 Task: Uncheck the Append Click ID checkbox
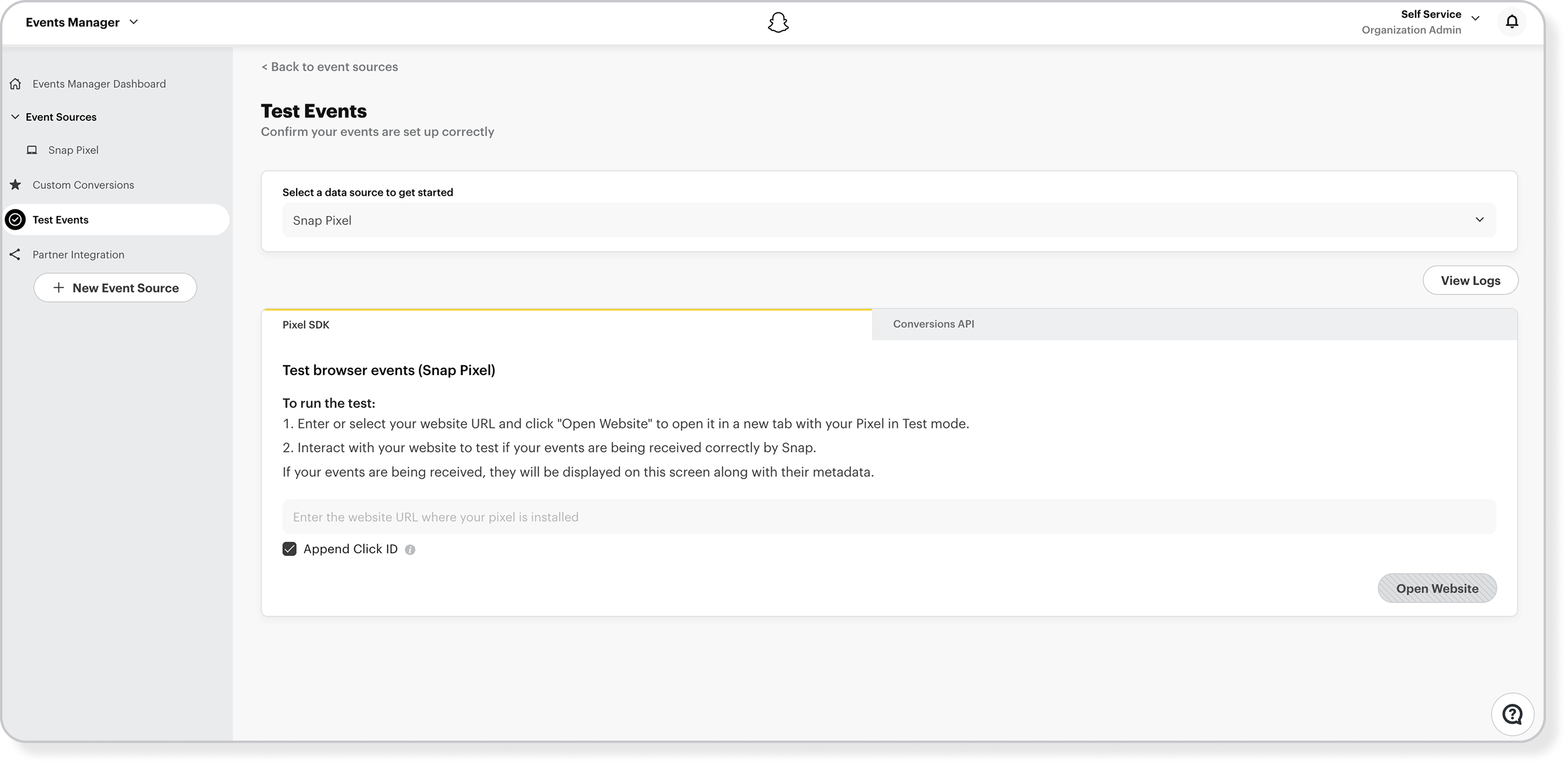pos(289,549)
